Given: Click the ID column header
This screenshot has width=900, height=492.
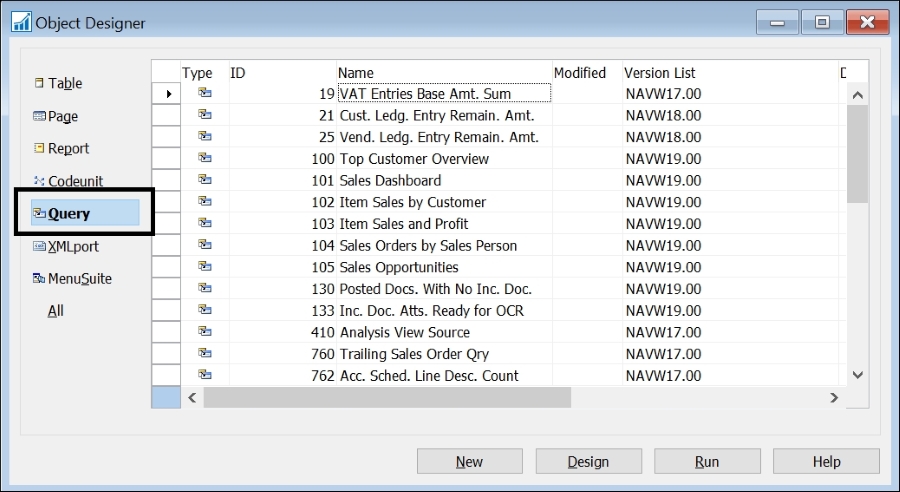Looking at the screenshot, I should coord(282,72).
